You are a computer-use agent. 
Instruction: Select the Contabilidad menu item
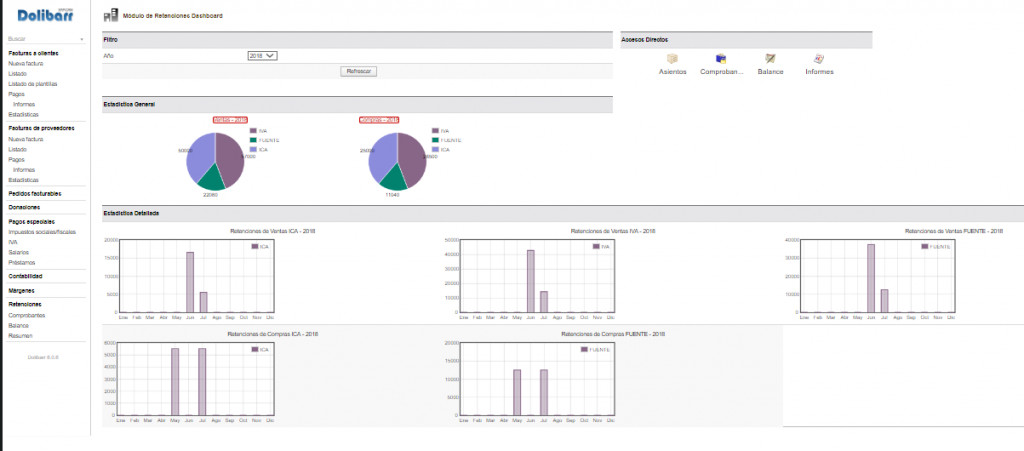25,276
